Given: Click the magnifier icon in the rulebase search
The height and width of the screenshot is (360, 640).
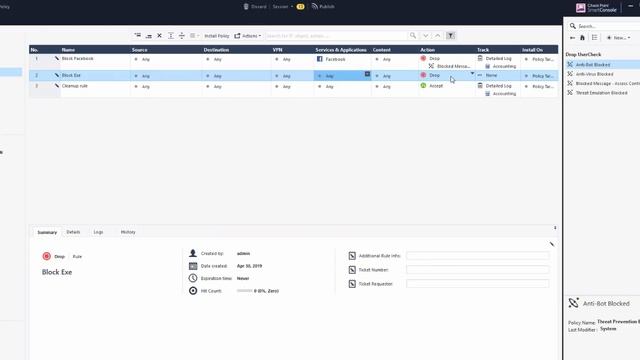Looking at the screenshot, I should pos(413,36).
